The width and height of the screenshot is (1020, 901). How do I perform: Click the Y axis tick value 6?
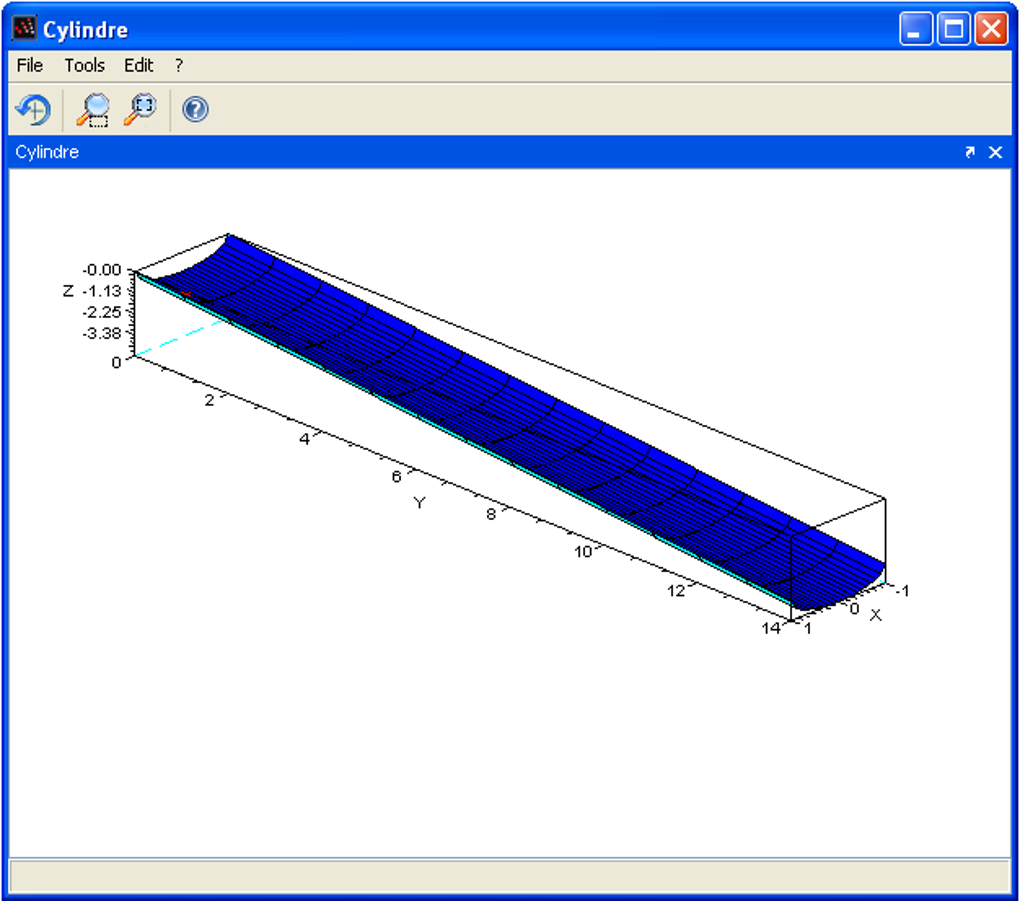point(396,477)
